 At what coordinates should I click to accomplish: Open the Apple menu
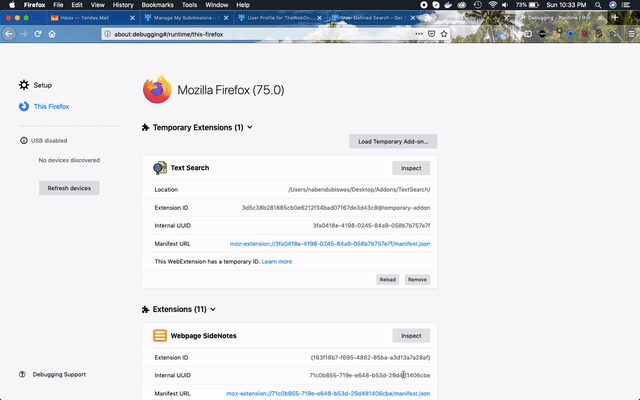[12, 5]
